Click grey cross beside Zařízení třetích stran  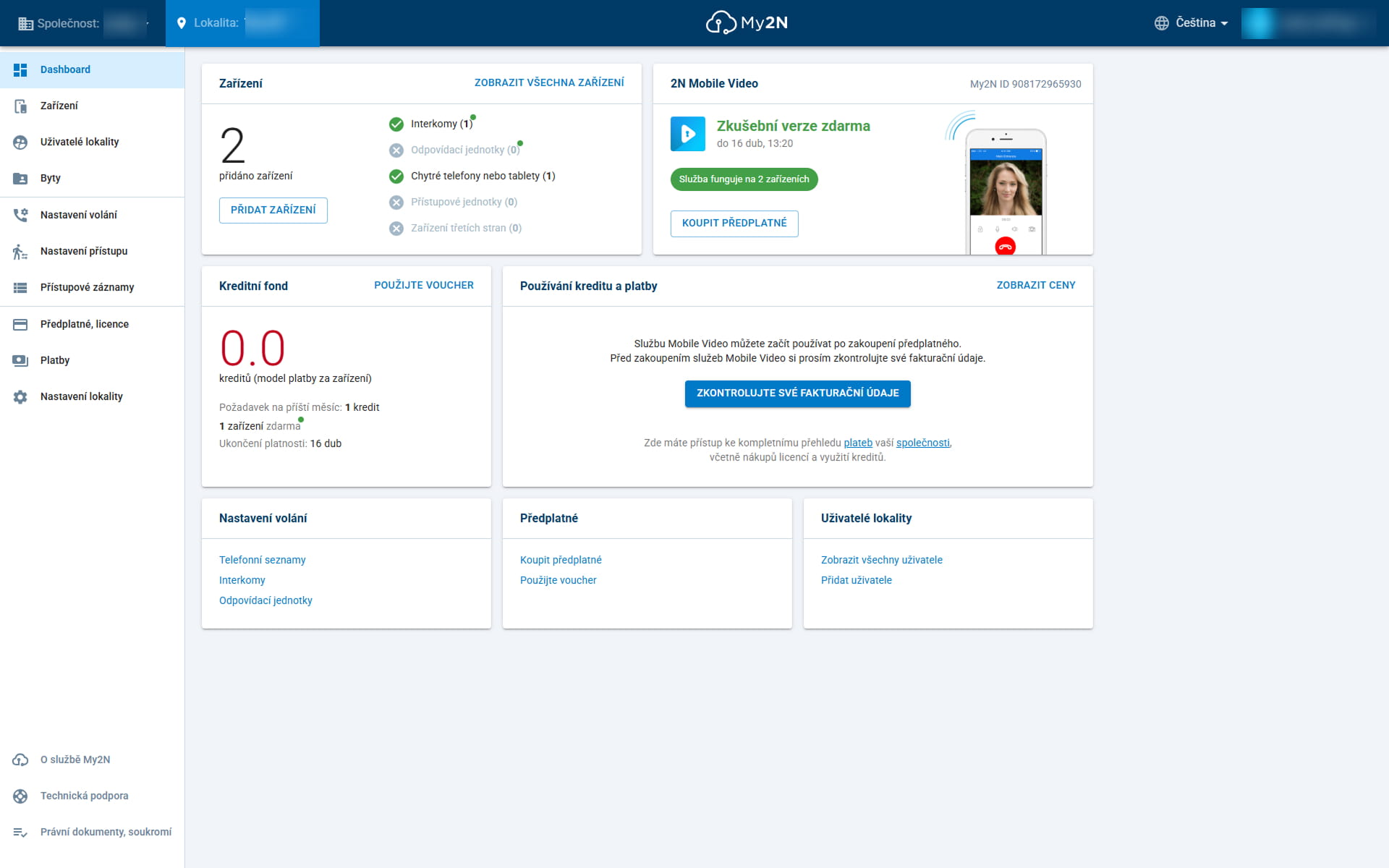coord(396,229)
